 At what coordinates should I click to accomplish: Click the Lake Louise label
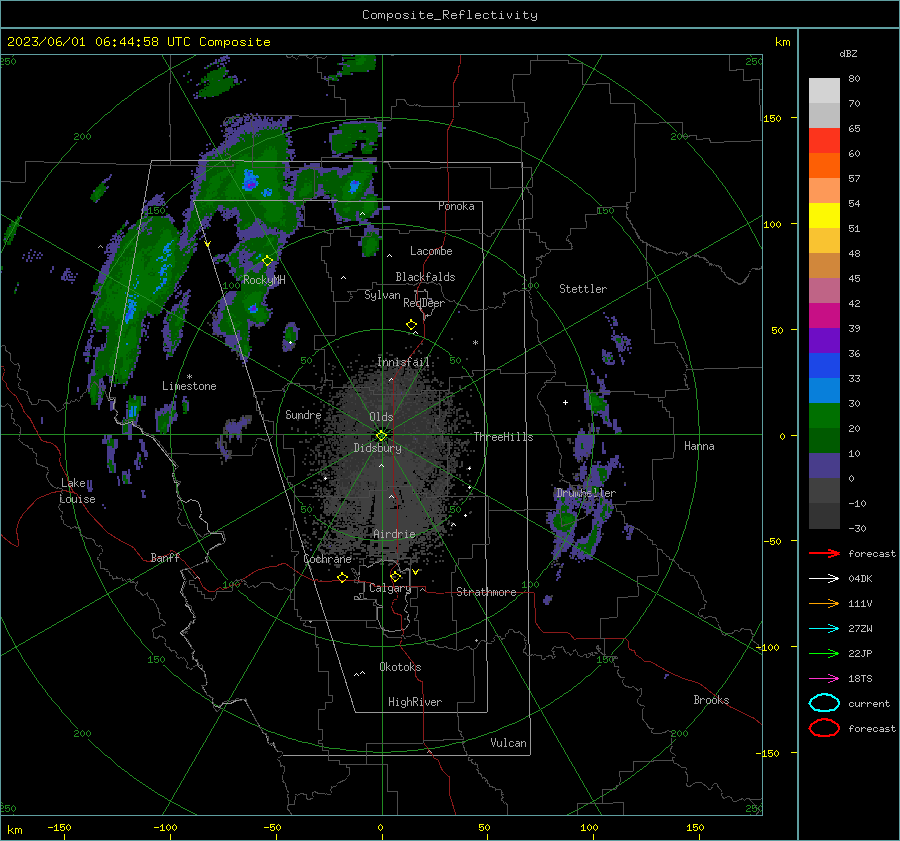coord(78,491)
